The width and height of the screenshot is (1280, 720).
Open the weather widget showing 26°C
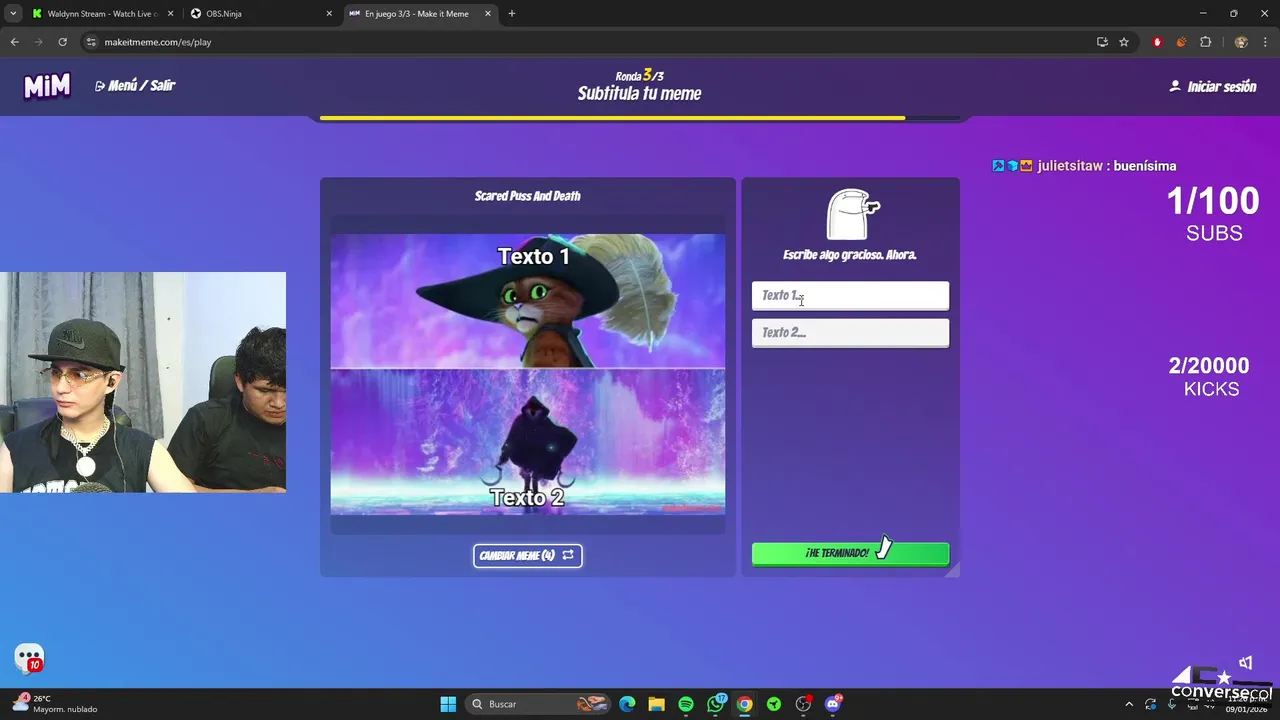pos(56,704)
